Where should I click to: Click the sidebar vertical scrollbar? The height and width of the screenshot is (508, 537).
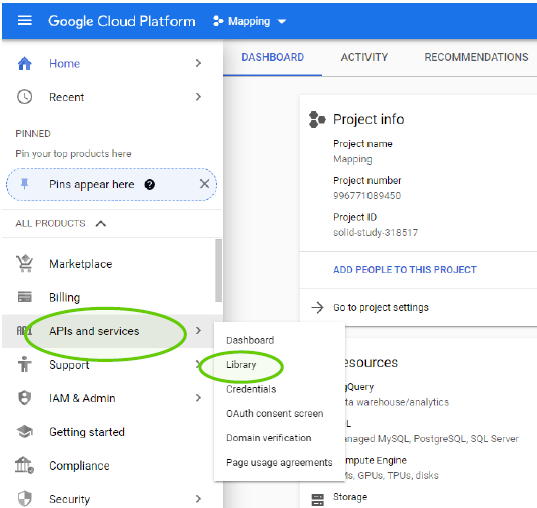[x=218, y=271]
